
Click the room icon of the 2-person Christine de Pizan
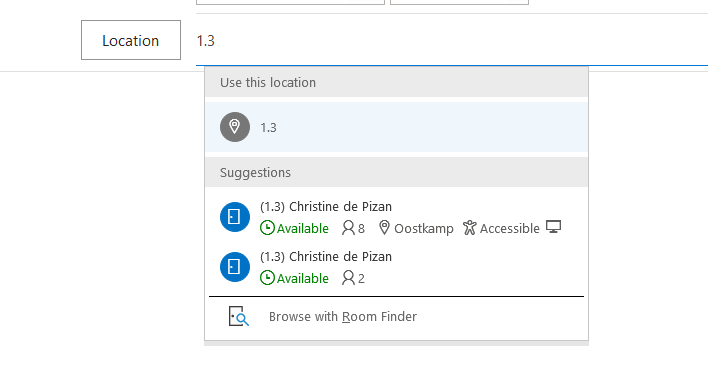(235, 267)
